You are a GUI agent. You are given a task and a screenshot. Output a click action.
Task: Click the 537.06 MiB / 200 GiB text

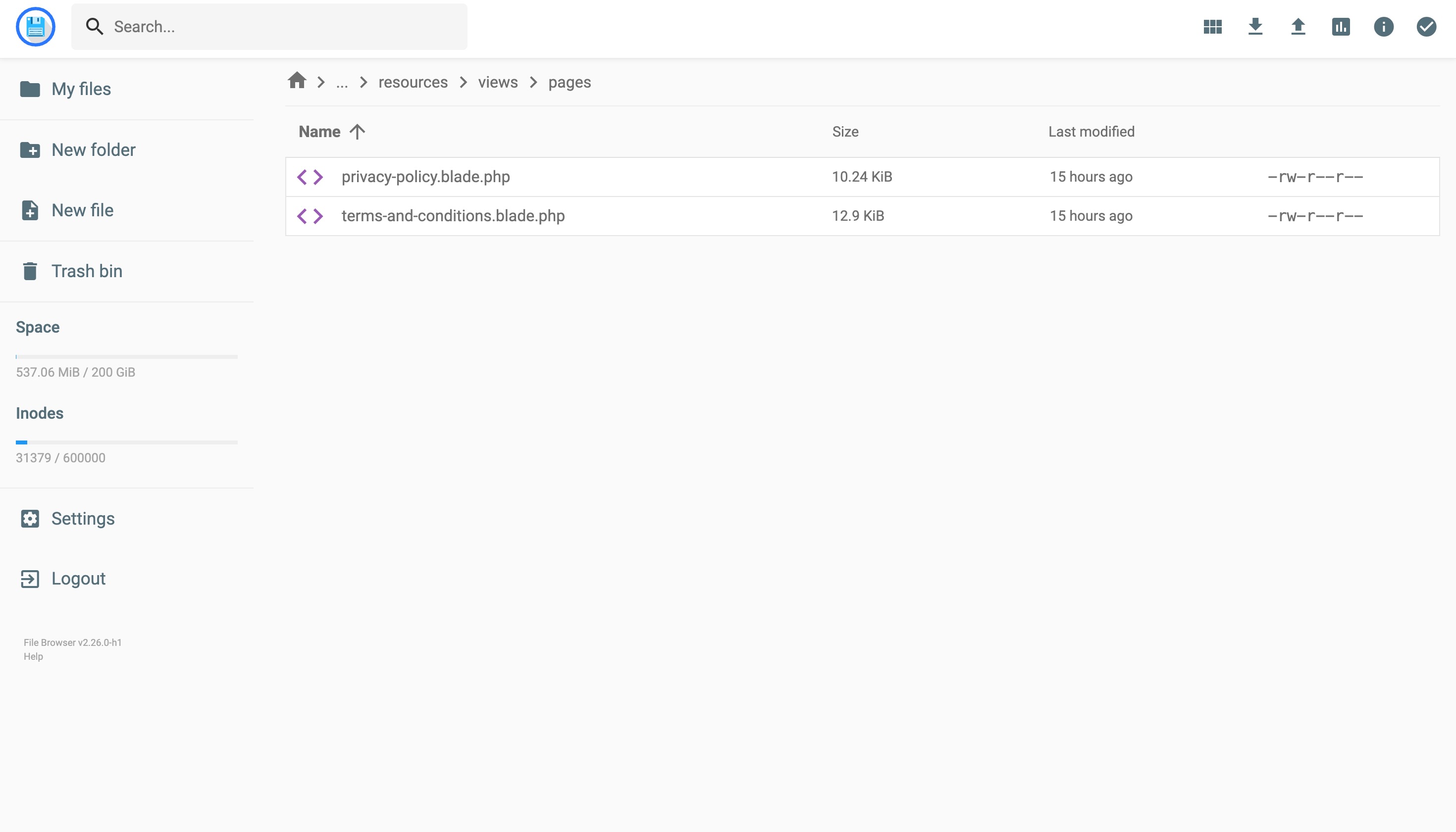[75, 372]
